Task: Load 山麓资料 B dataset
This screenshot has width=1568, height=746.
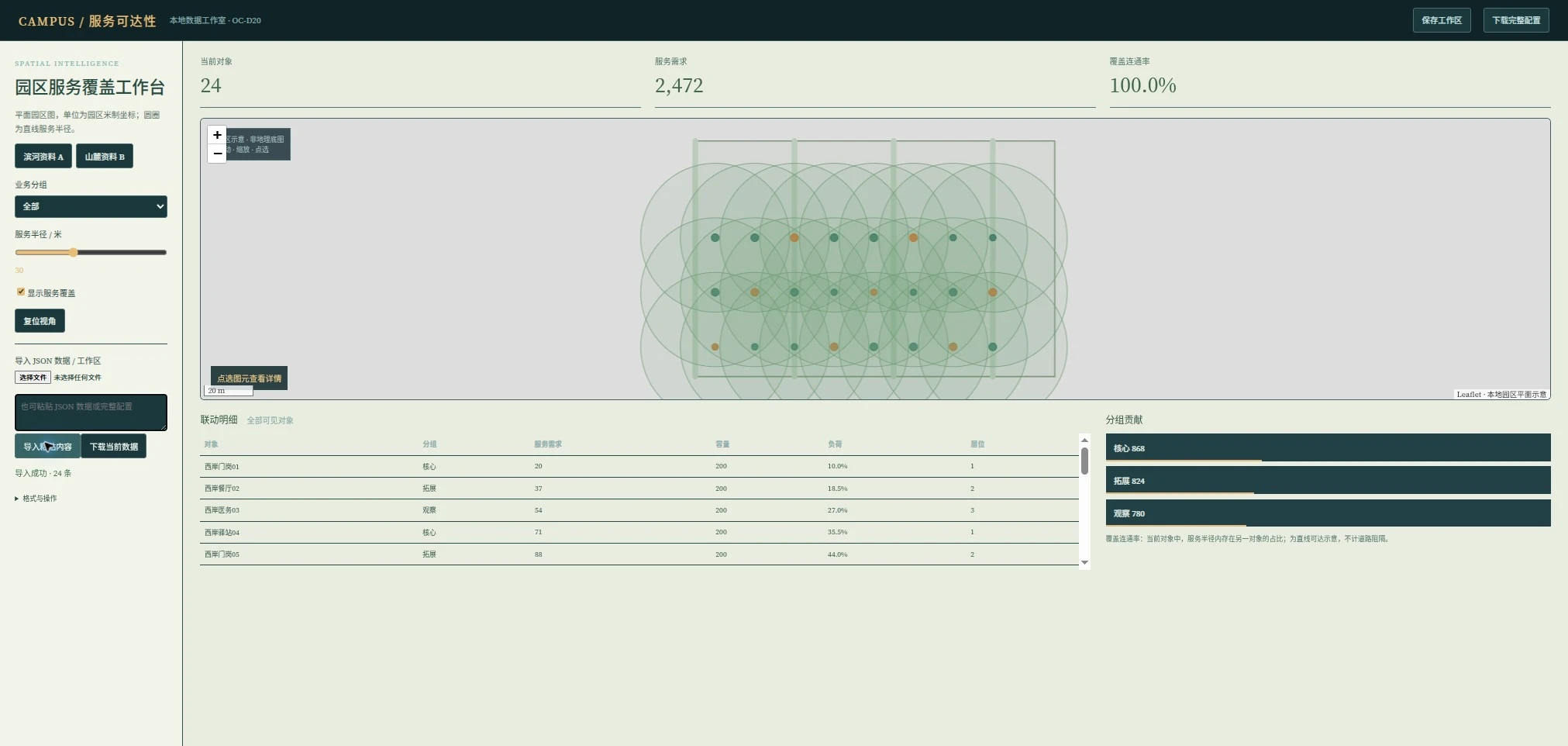Action: coord(105,156)
